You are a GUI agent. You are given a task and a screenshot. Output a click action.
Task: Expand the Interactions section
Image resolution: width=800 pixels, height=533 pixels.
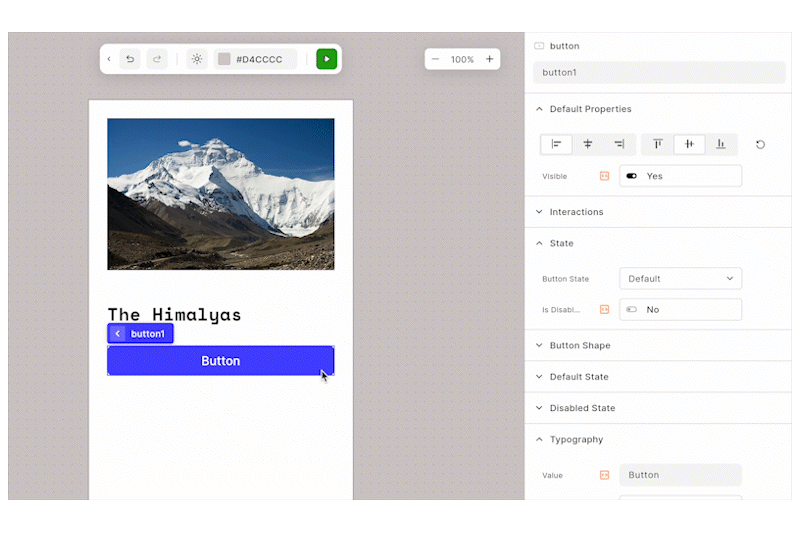tap(539, 212)
